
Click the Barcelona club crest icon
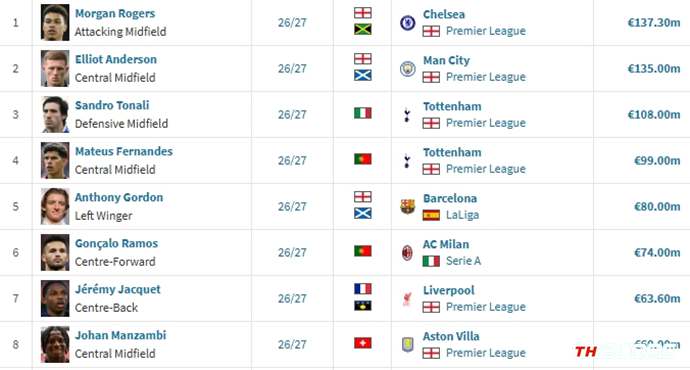pos(407,207)
